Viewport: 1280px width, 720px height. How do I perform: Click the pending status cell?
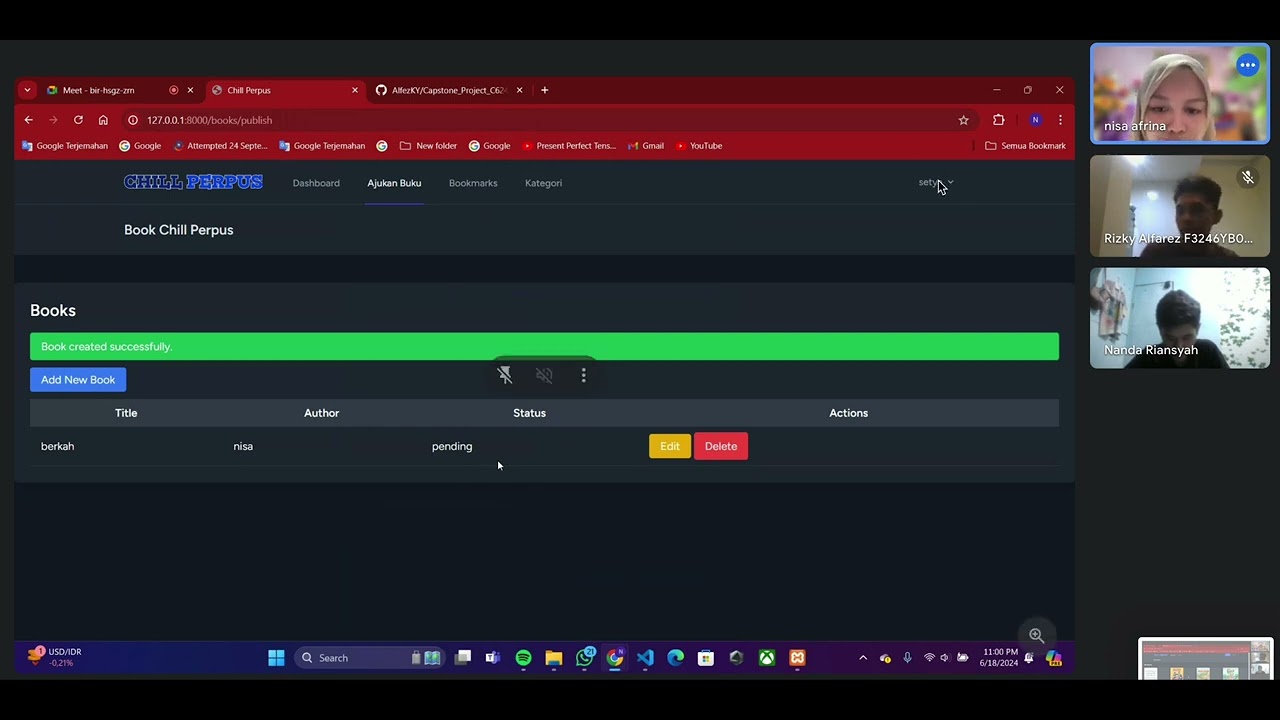pos(452,446)
